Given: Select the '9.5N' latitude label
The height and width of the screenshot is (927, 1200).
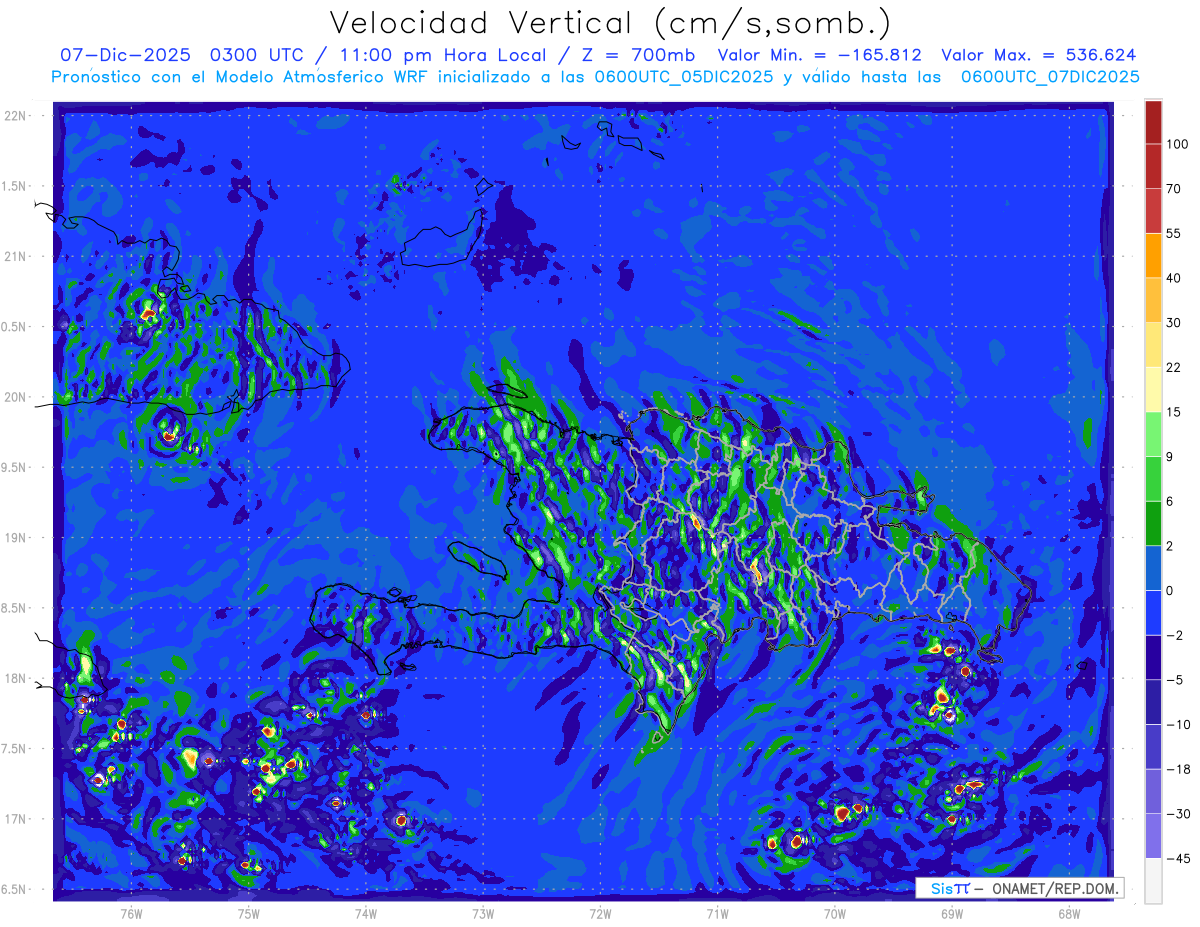Looking at the screenshot, I should [16, 468].
